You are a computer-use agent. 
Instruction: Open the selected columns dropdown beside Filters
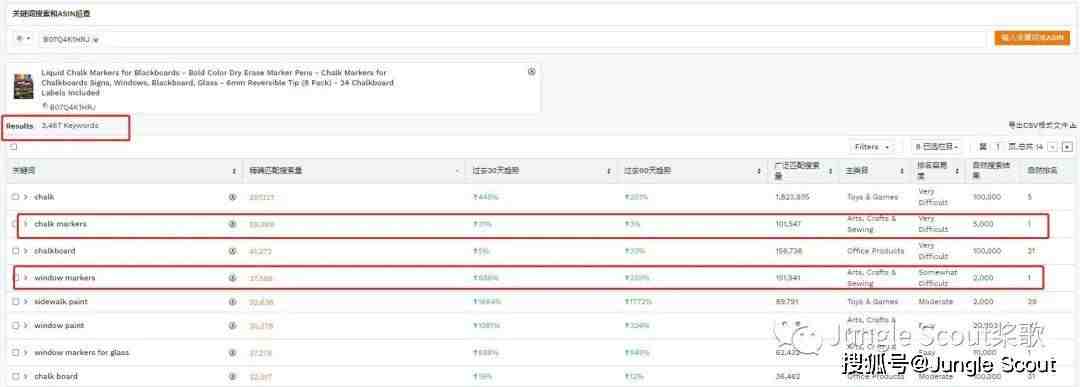click(936, 147)
